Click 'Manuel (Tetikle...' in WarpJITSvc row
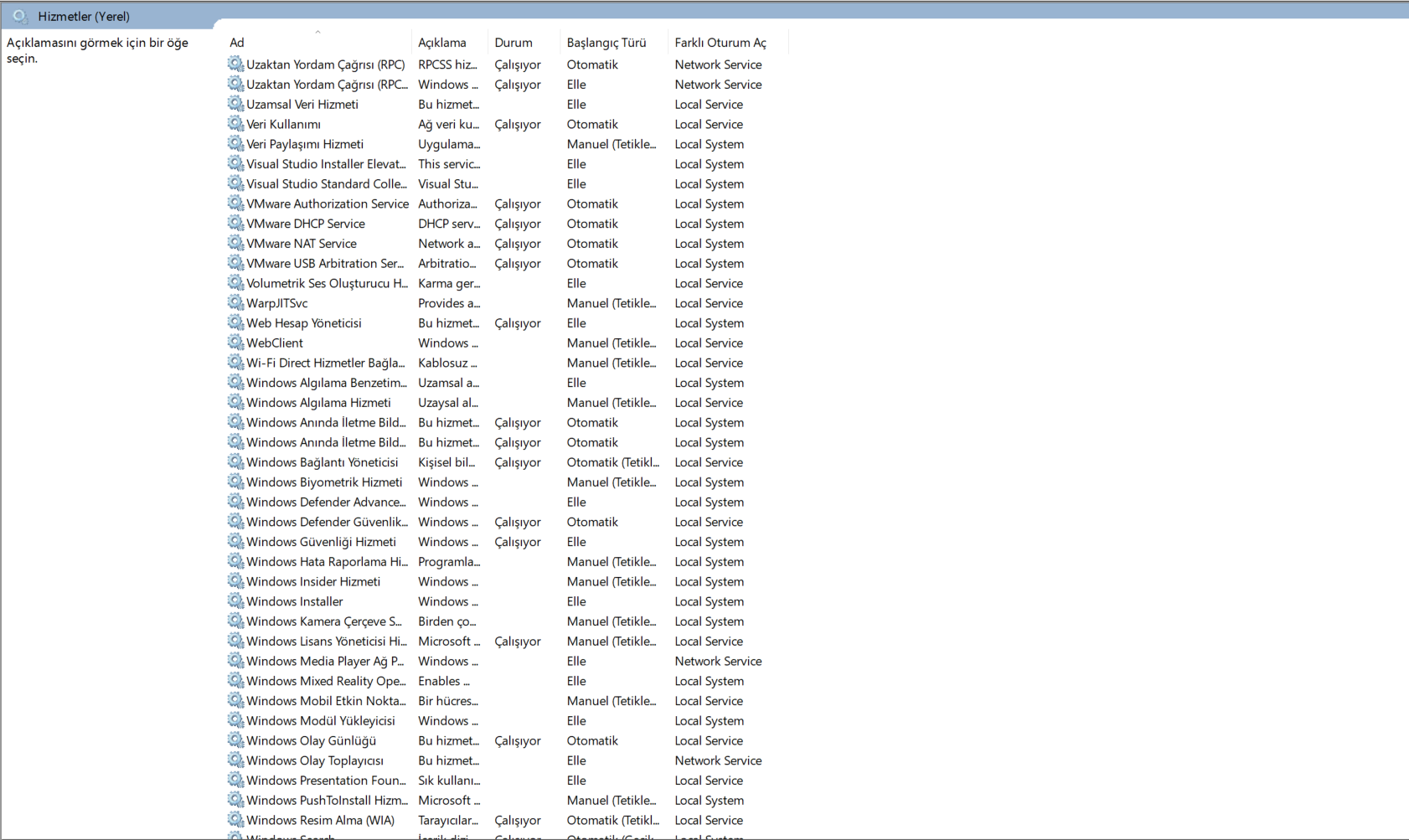This screenshot has width=1409, height=840. click(x=612, y=303)
